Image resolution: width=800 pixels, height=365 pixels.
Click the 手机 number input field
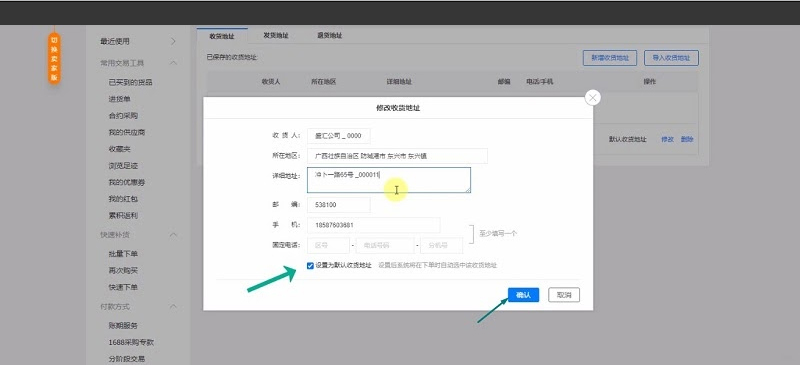373,225
